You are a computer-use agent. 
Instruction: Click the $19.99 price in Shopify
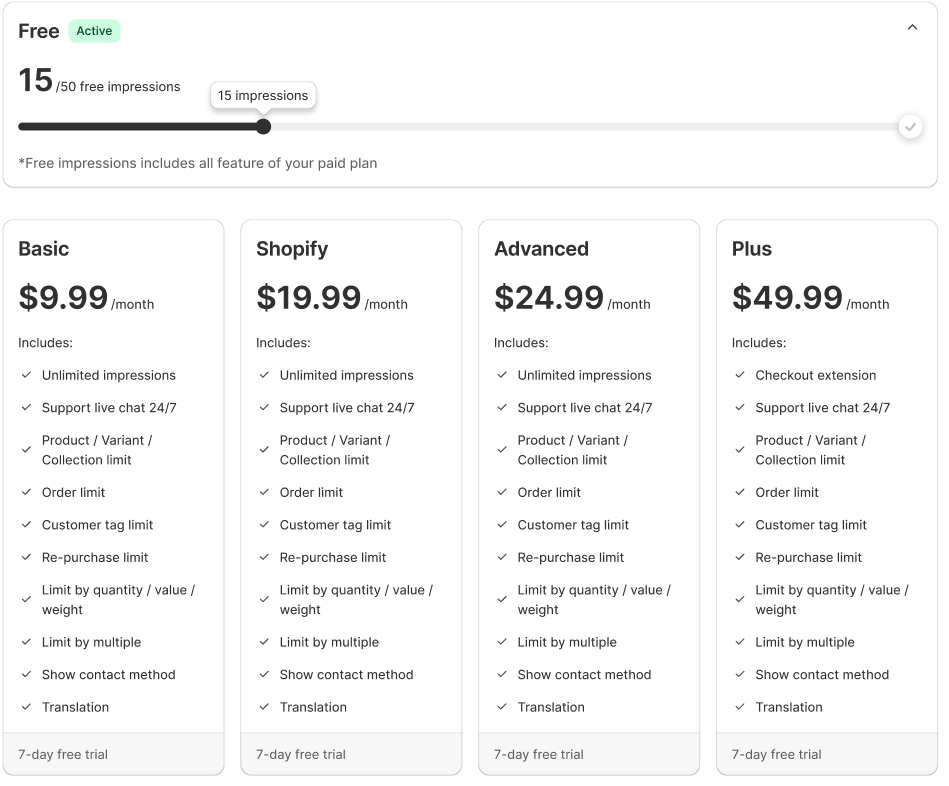pyautogui.click(x=308, y=297)
